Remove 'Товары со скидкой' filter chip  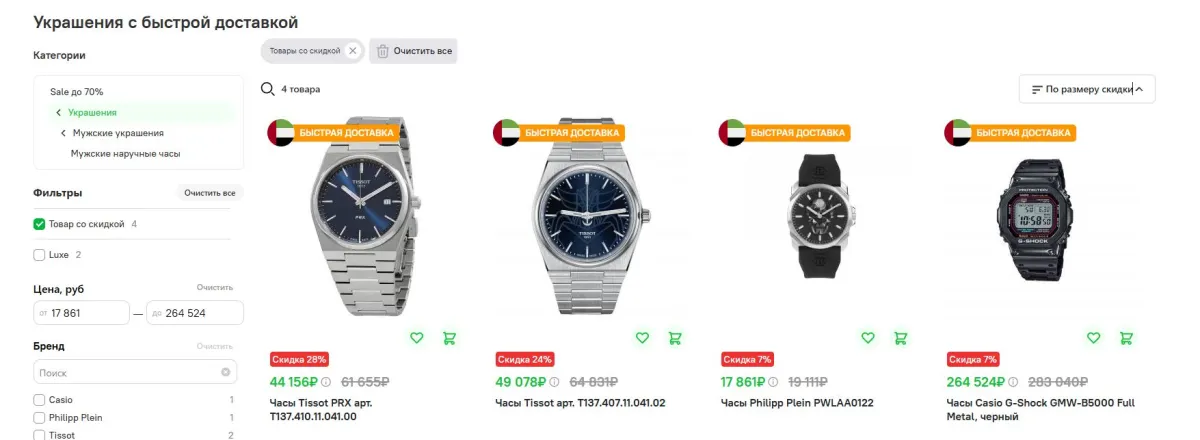coord(352,51)
